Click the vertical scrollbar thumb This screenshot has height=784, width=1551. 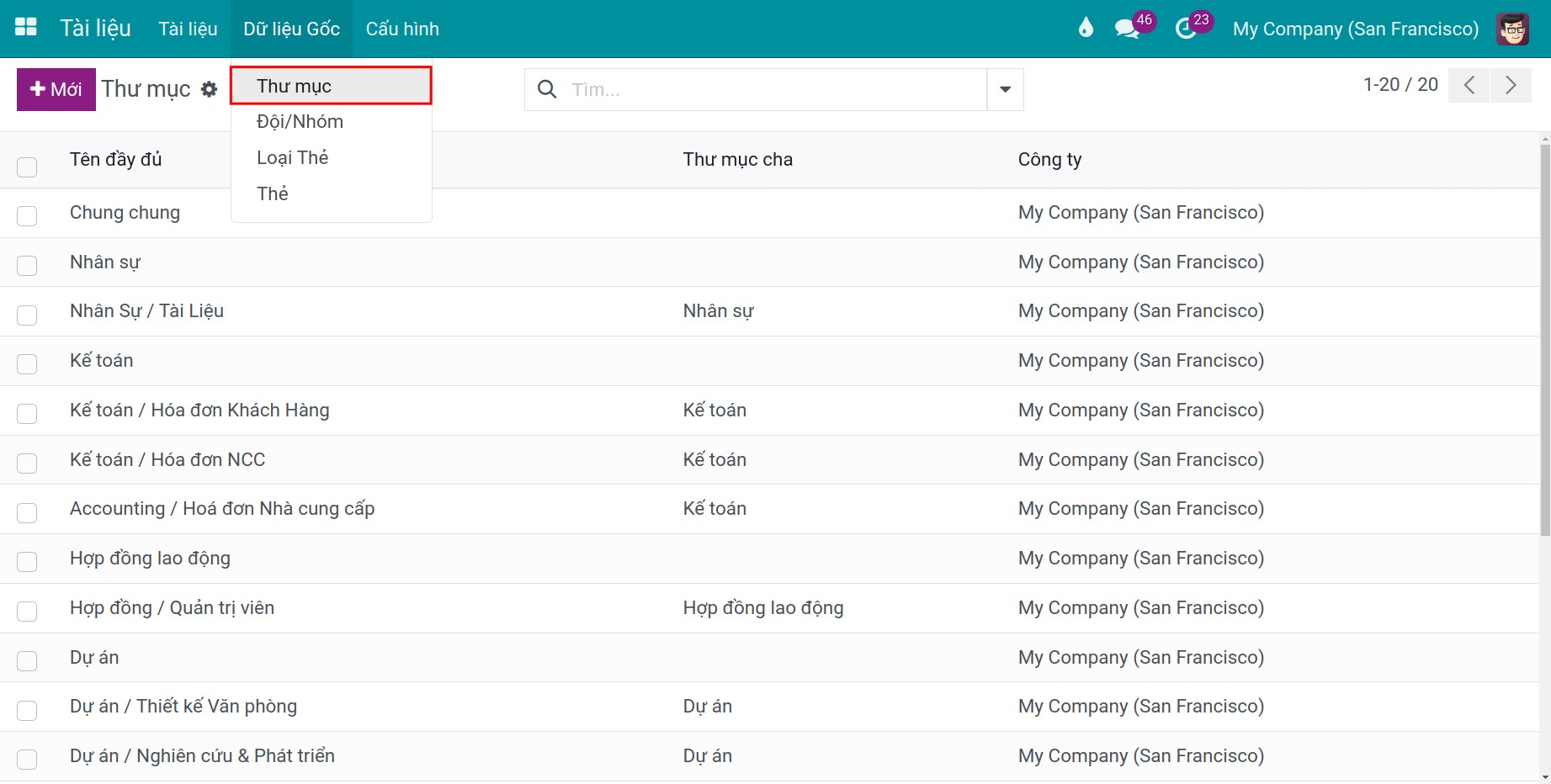tap(1545, 339)
